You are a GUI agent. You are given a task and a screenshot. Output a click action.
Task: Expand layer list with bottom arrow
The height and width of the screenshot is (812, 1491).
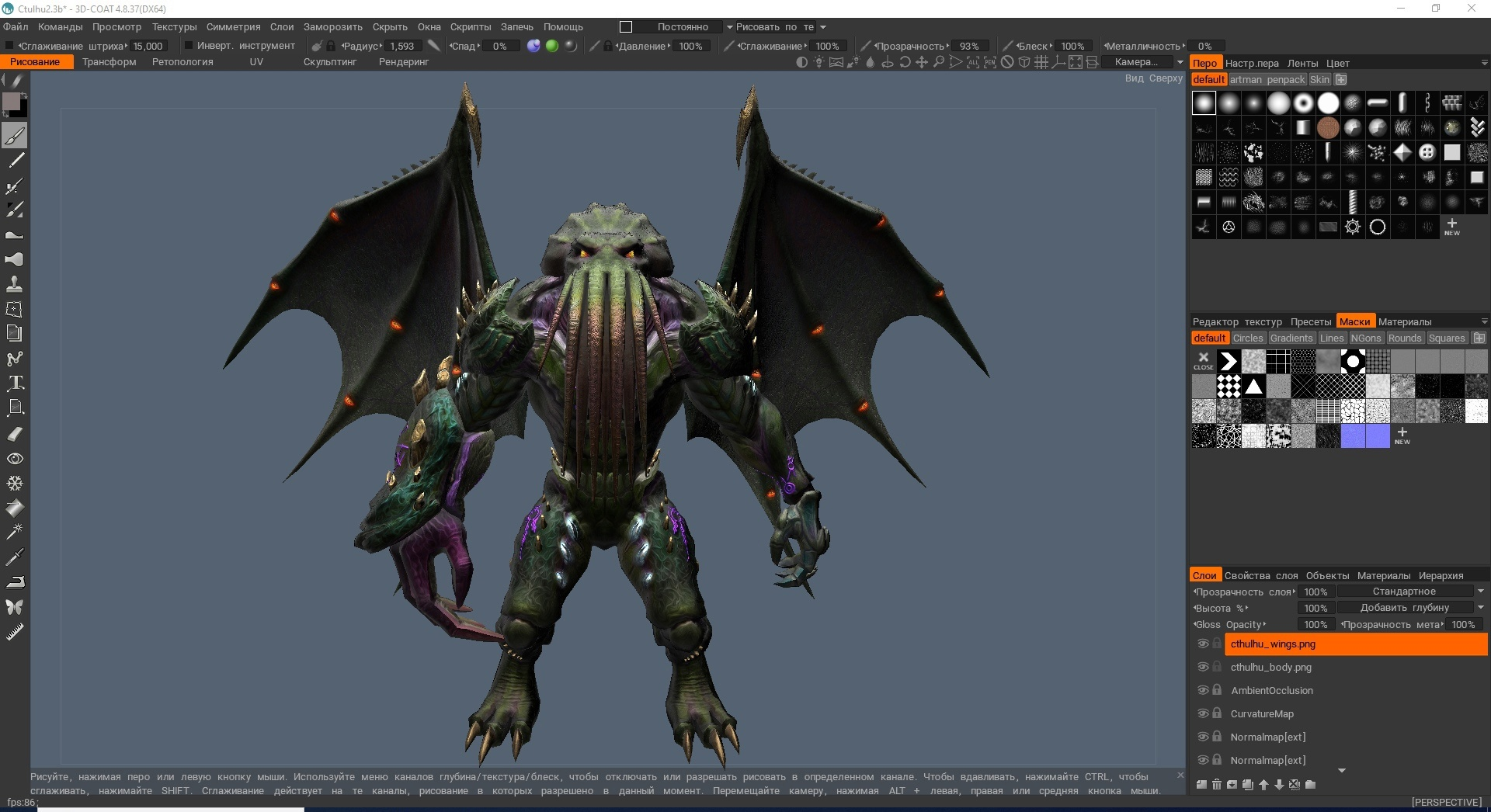point(1342,771)
